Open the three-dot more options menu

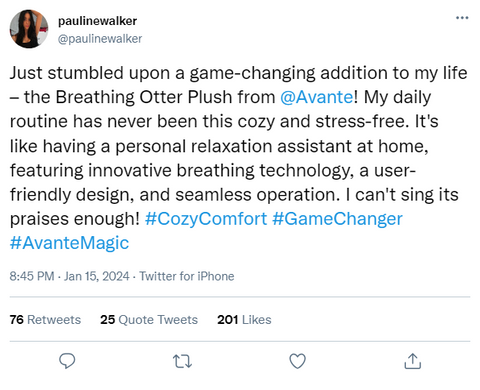pyautogui.click(x=462, y=18)
